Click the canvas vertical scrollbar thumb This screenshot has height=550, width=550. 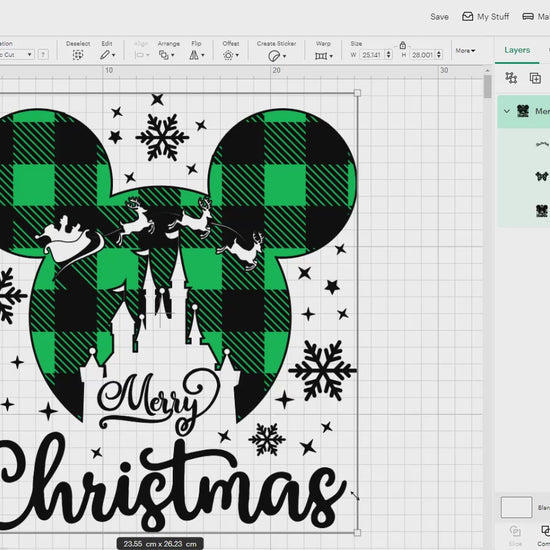tap(487, 87)
